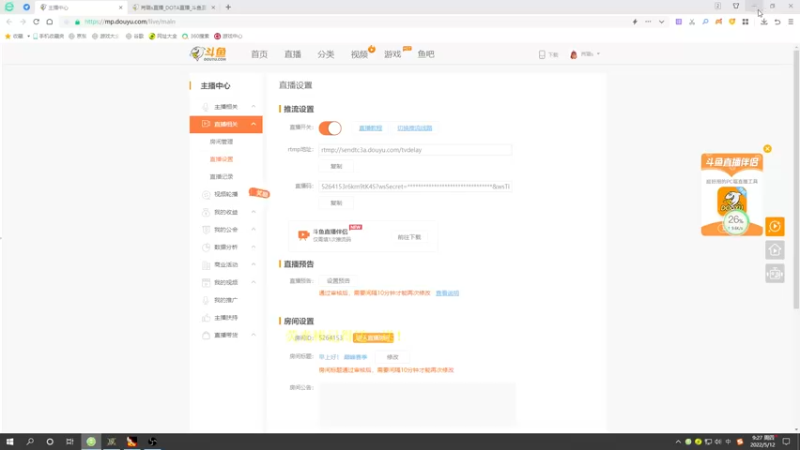The image size is (800, 450).
Task: Open the user avatar dropdown in header
Action: click(x=584, y=54)
